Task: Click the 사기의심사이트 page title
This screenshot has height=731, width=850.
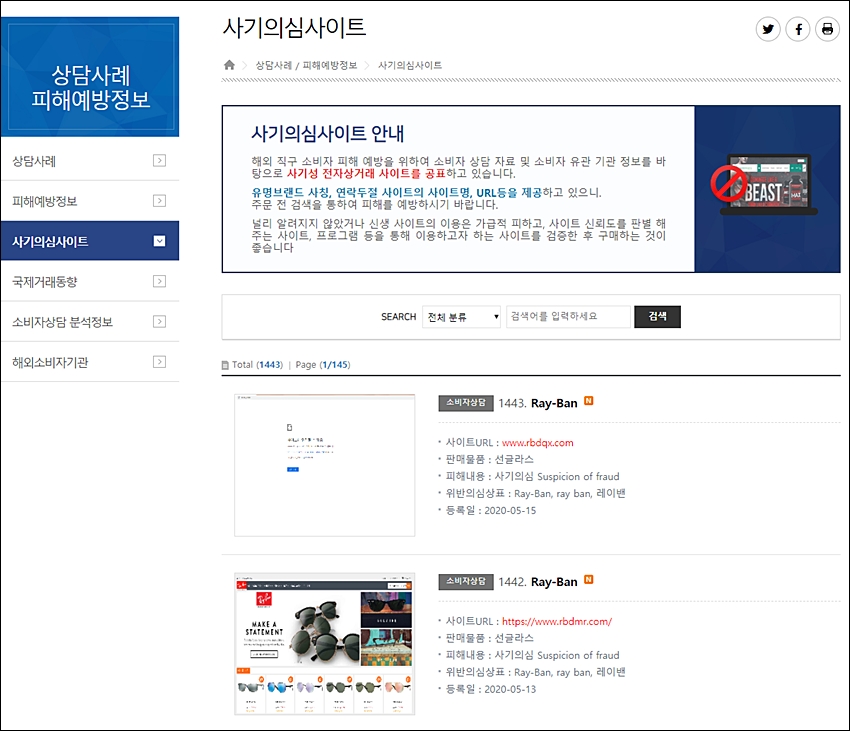Action: (x=294, y=27)
